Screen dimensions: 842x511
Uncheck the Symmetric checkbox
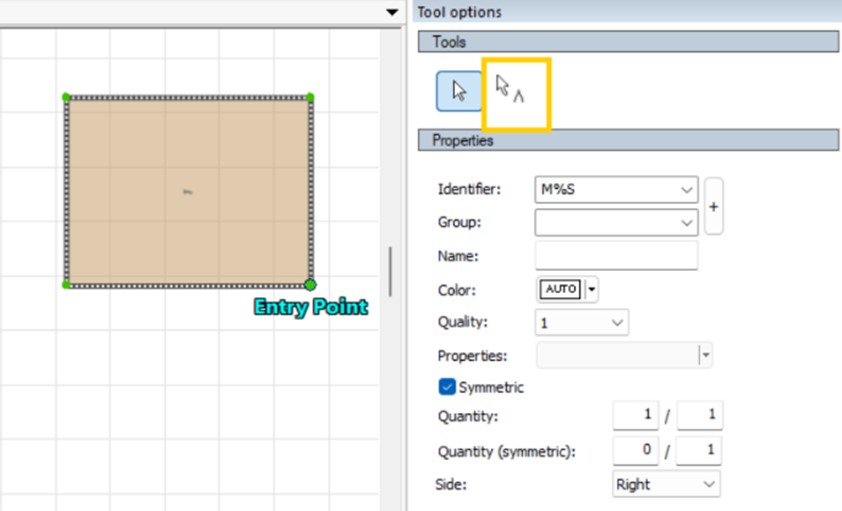(x=447, y=387)
